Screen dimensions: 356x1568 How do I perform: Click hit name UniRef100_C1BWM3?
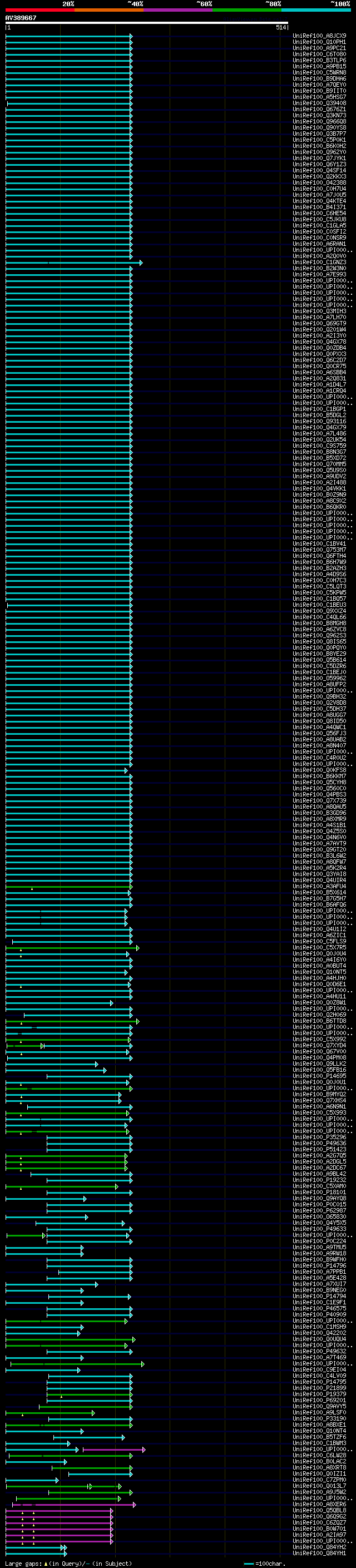[319, 1443]
